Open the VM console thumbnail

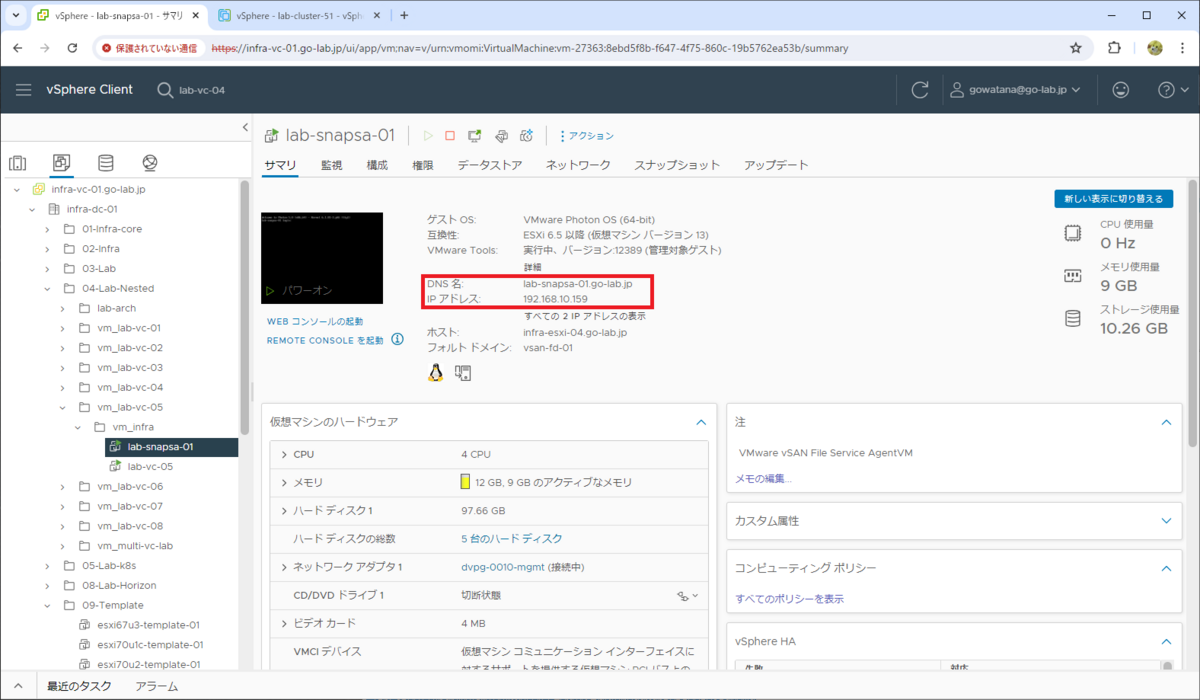pos(322,258)
